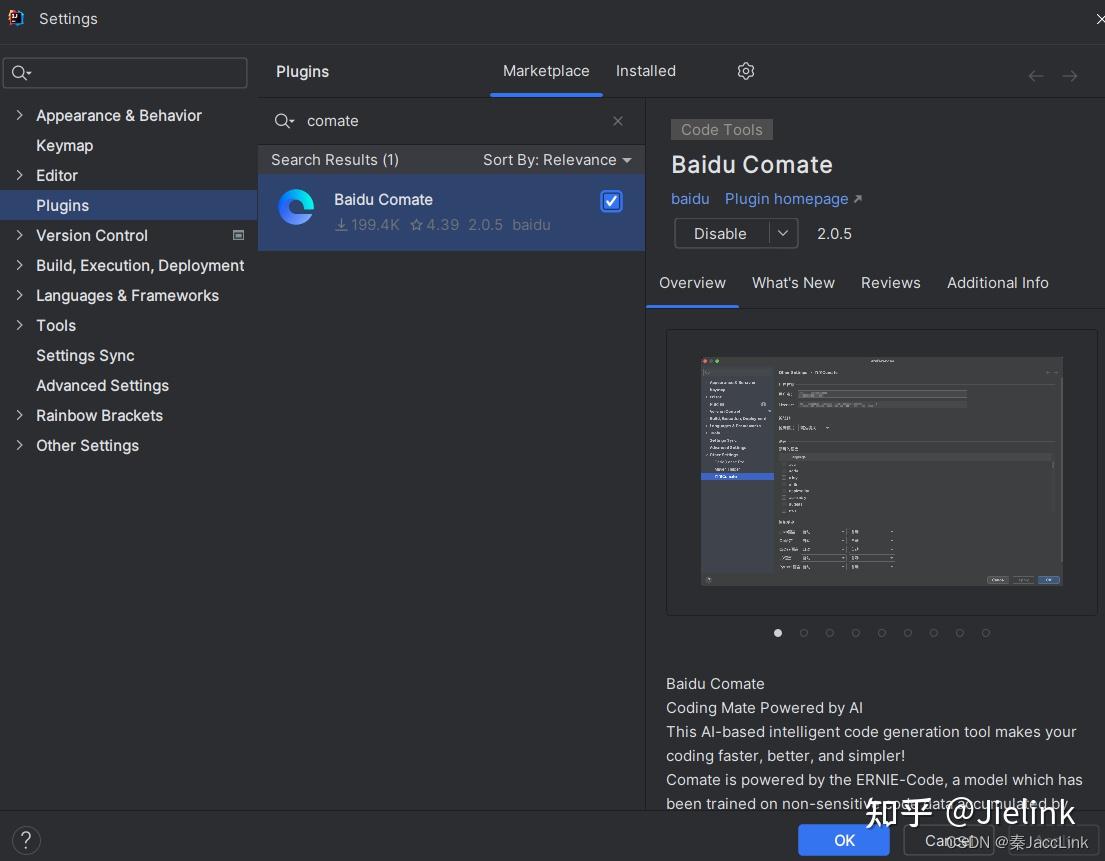
Task: Select the Plugins sidebar entry
Action: [x=62, y=205]
